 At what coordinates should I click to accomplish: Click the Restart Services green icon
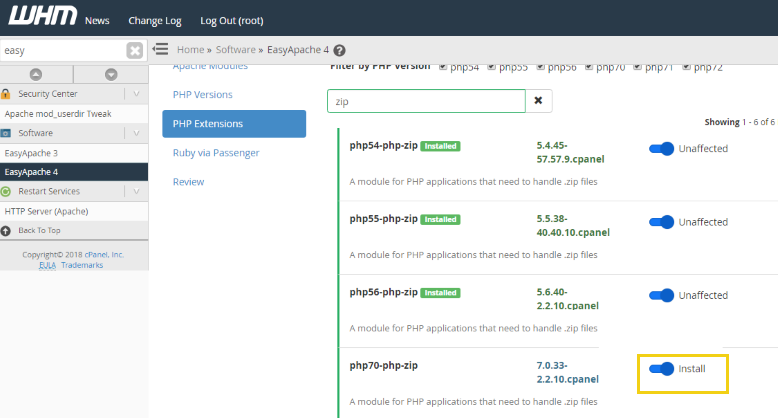pyautogui.click(x=6, y=191)
